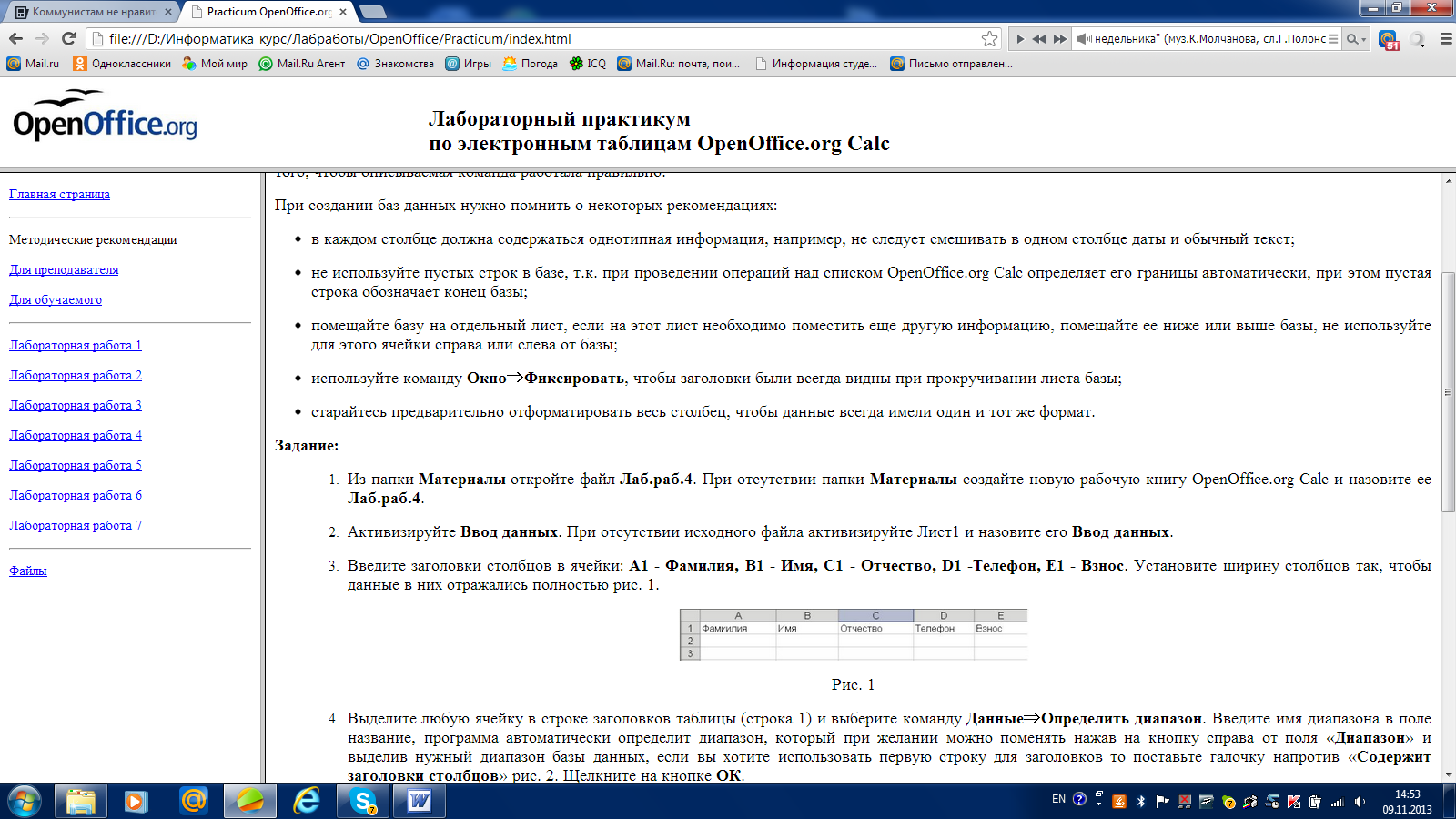Screen dimensions: 1456x819
Task: Open Информация студе... bookmark
Action: (816, 64)
